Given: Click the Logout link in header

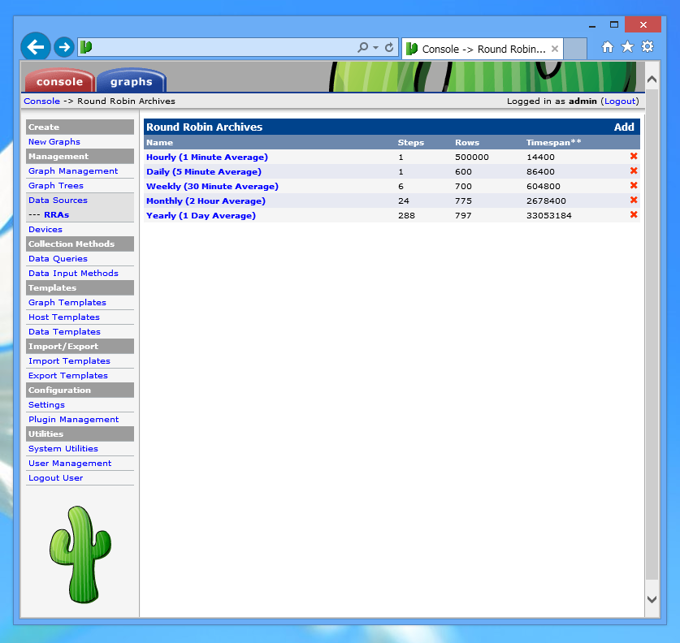Looking at the screenshot, I should (x=620, y=101).
